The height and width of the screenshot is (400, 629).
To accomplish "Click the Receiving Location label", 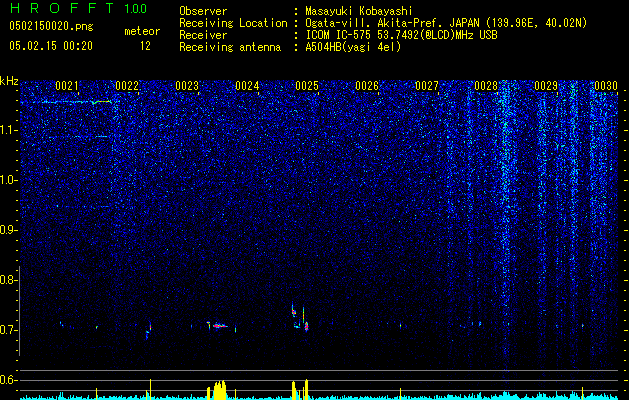I will (x=233, y=23).
